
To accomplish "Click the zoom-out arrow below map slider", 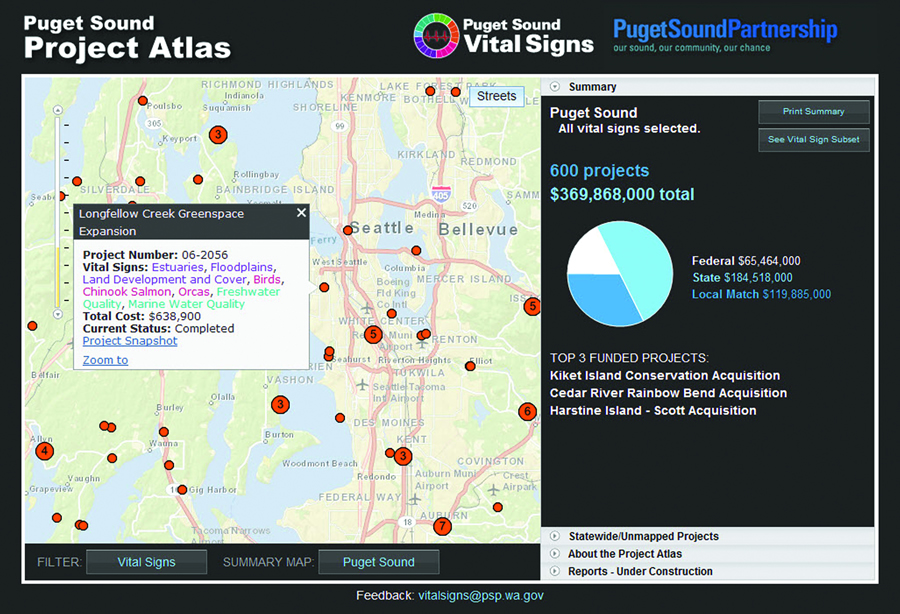I will pyautogui.click(x=57, y=314).
